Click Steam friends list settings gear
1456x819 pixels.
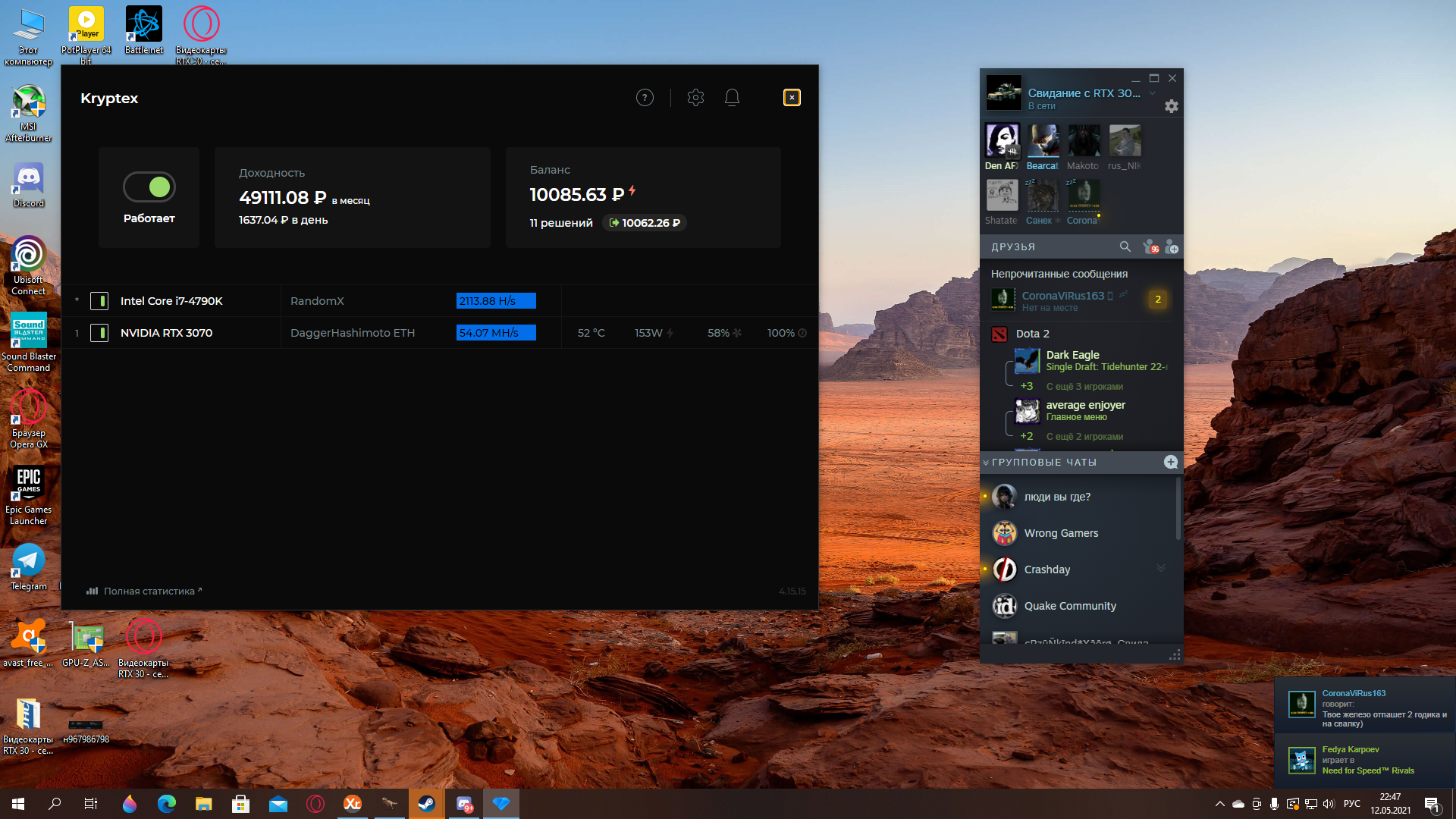[x=1172, y=106]
